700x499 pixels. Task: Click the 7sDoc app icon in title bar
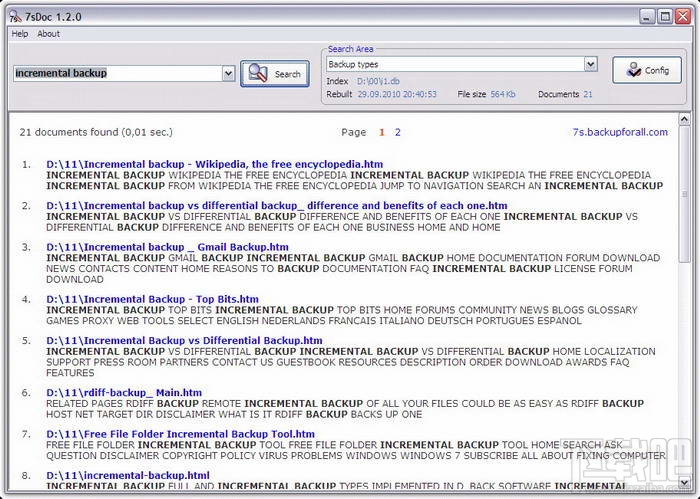point(15,17)
